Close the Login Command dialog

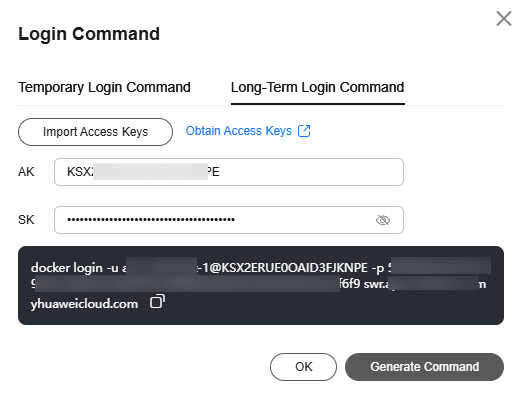coord(504,18)
